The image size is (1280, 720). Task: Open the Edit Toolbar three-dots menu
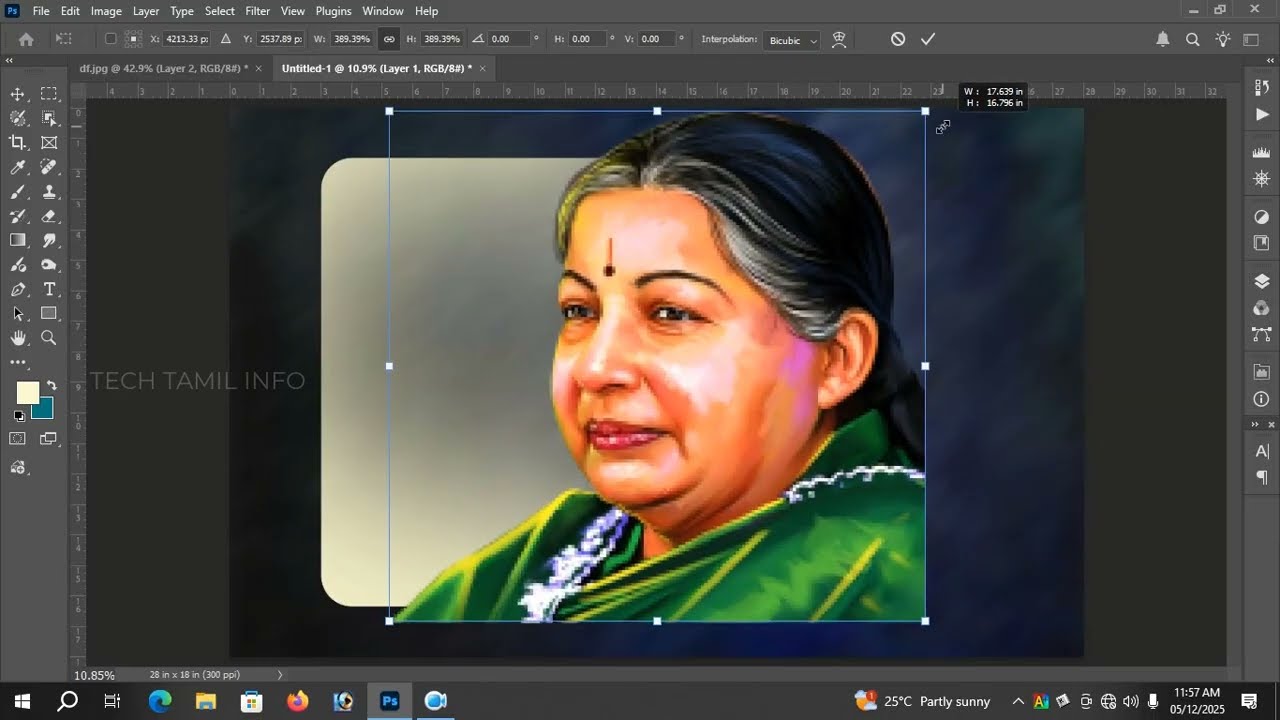tap(18, 363)
